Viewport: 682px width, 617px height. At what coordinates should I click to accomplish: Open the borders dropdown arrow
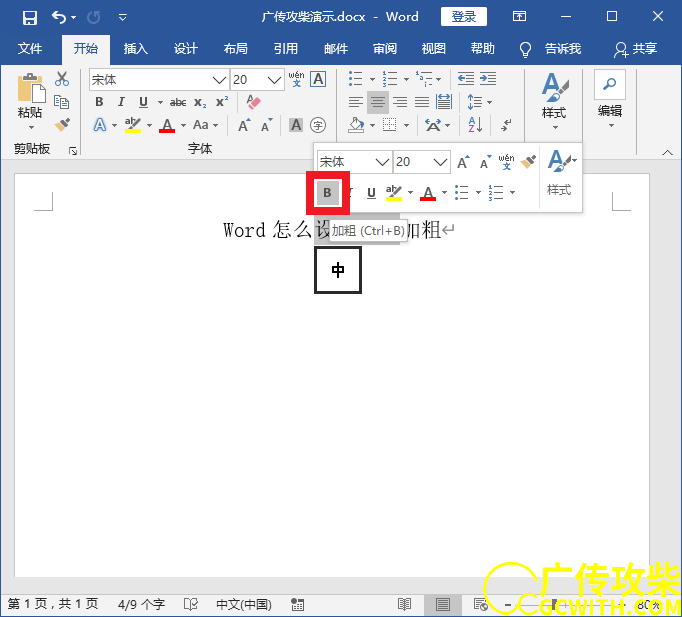point(406,126)
